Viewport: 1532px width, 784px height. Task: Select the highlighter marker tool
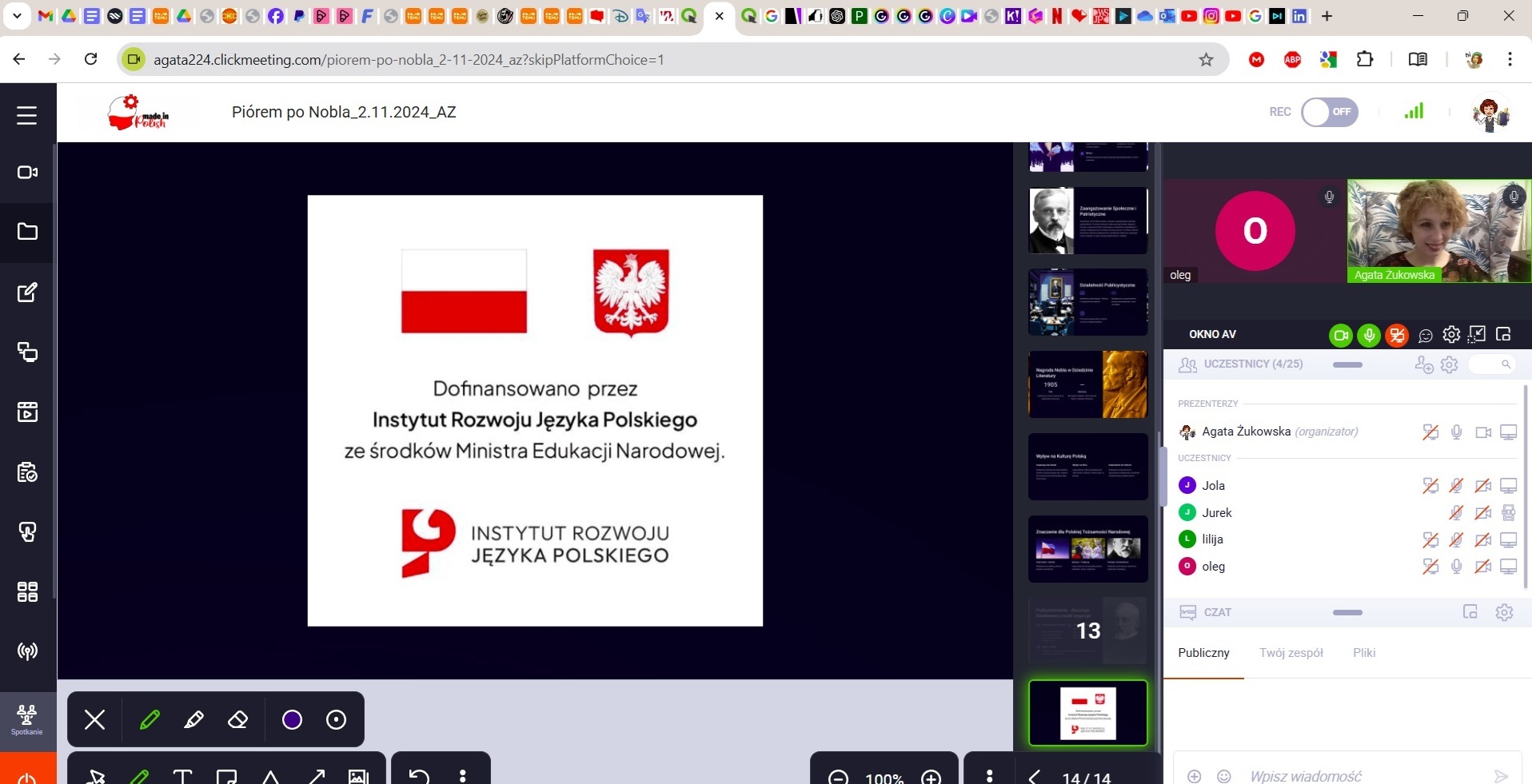(x=193, y=720)
